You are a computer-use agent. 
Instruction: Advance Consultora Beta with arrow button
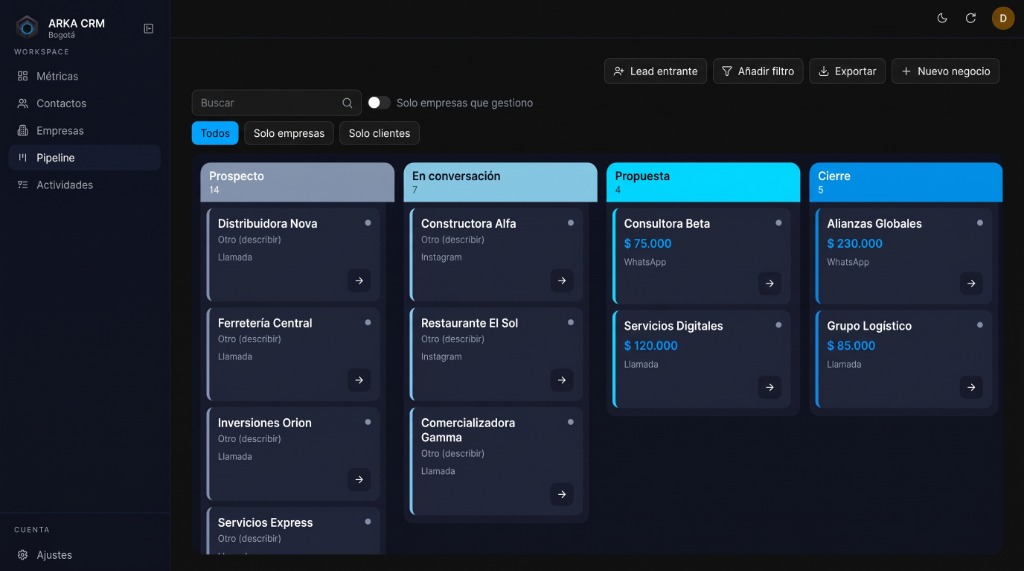point(769,284)
